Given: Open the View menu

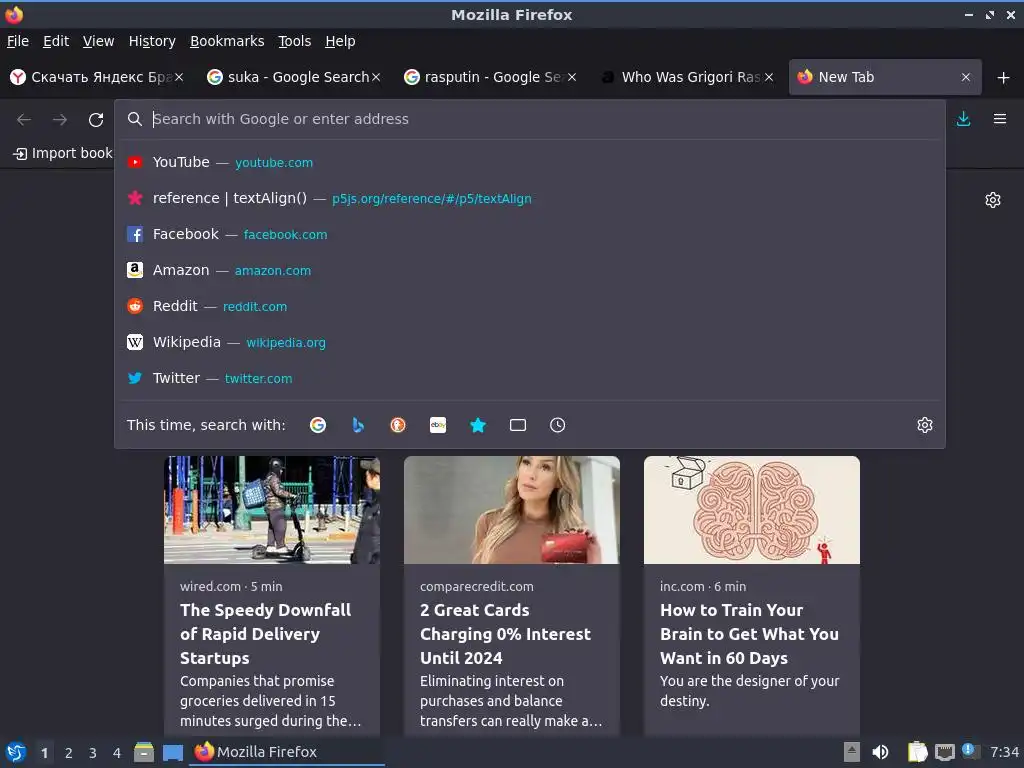Looking at the screenshot, I should [99, 41].
